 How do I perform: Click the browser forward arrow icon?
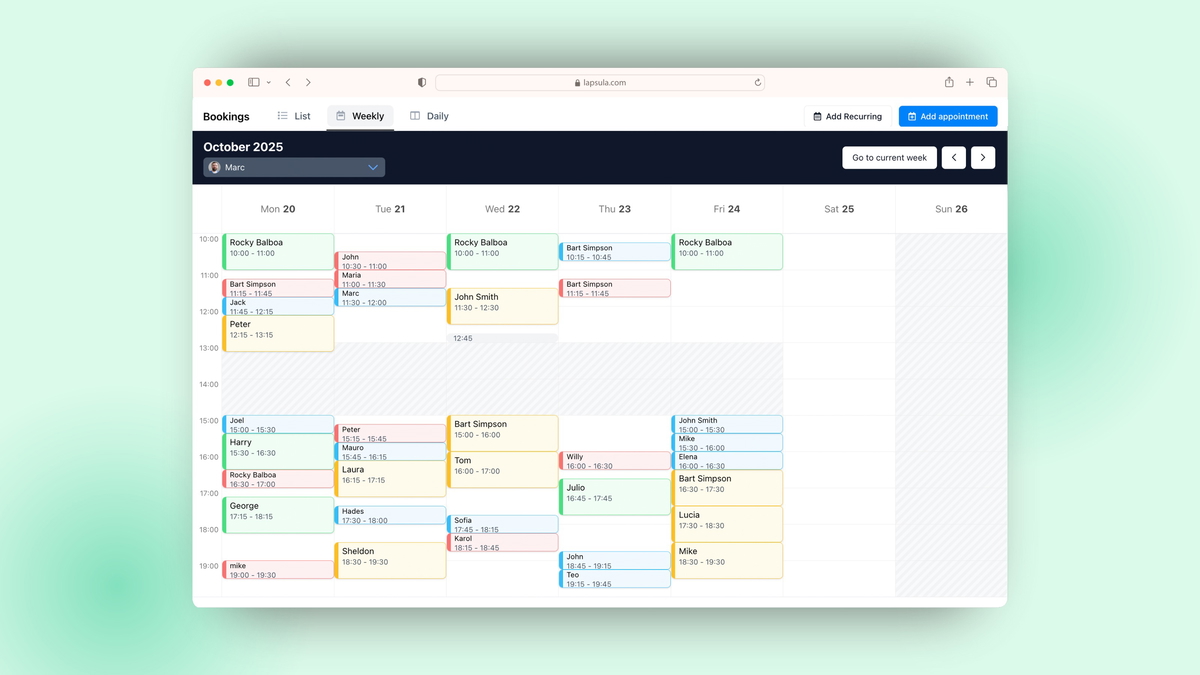coord(308,82)
